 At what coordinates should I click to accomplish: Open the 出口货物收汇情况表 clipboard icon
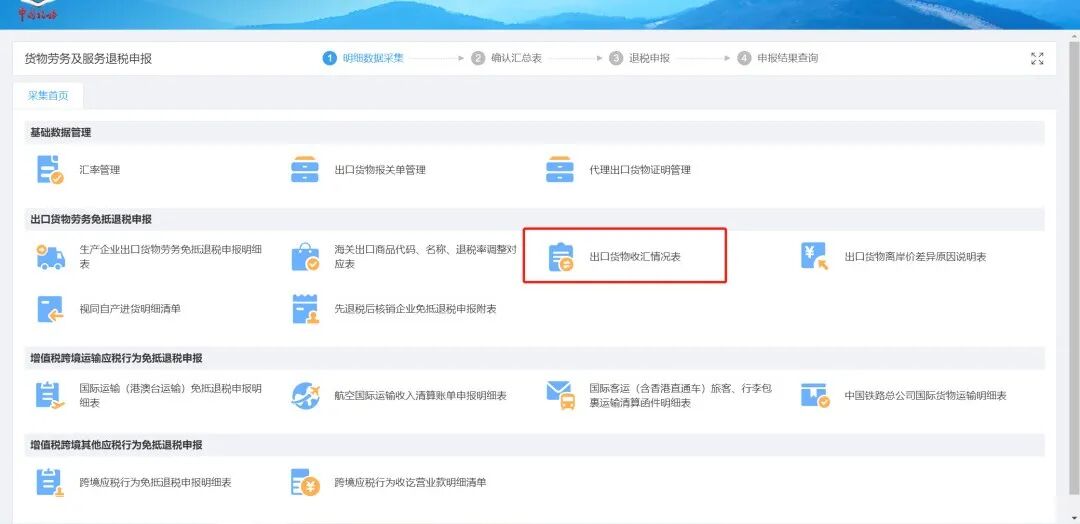pyautogui.click(x=561, y=257)
